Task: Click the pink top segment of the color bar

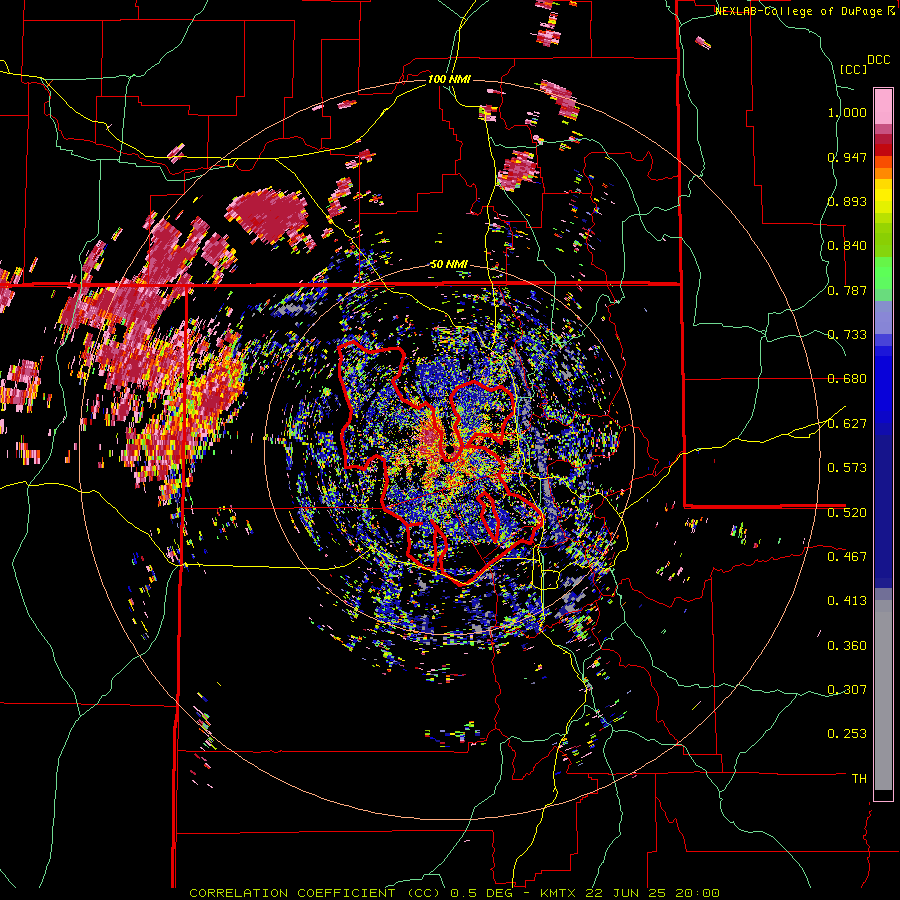Action: tap(883, 106)
